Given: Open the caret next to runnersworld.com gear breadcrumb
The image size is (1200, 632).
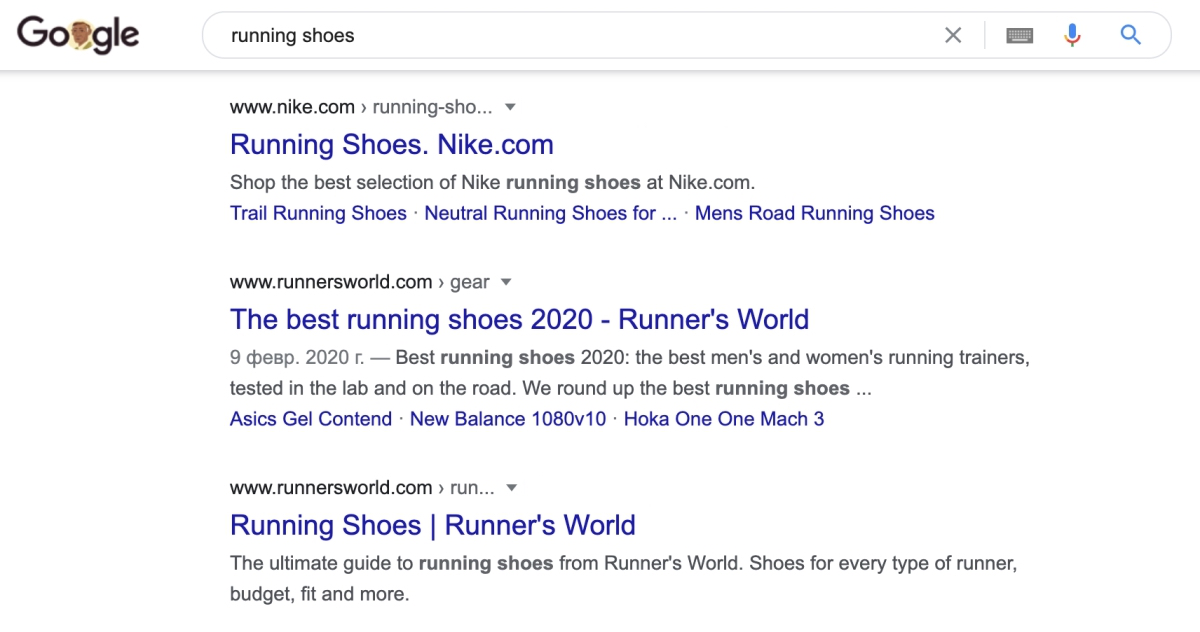Looking at the screenshot, I should tap(506, 282).
